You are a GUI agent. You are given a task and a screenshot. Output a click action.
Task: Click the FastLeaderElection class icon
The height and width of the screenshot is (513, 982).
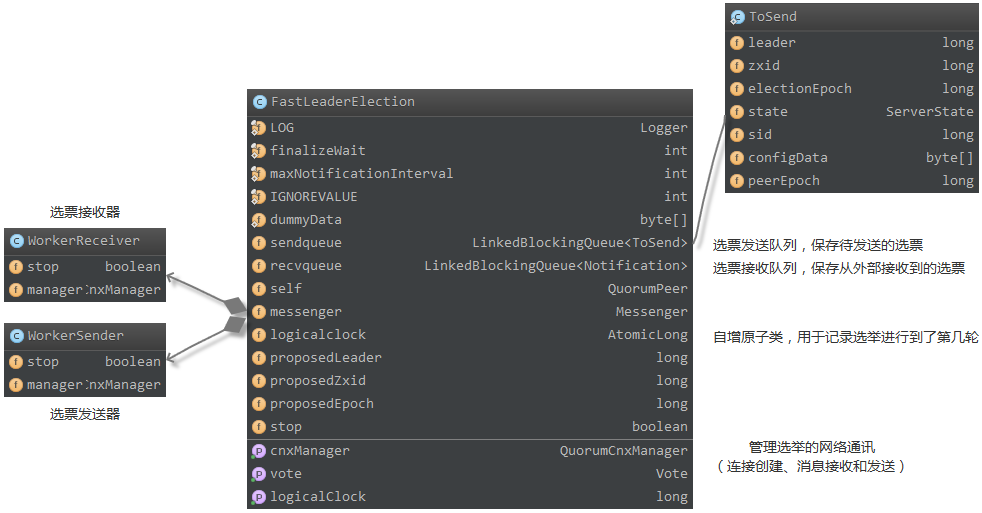coord(259,102)
